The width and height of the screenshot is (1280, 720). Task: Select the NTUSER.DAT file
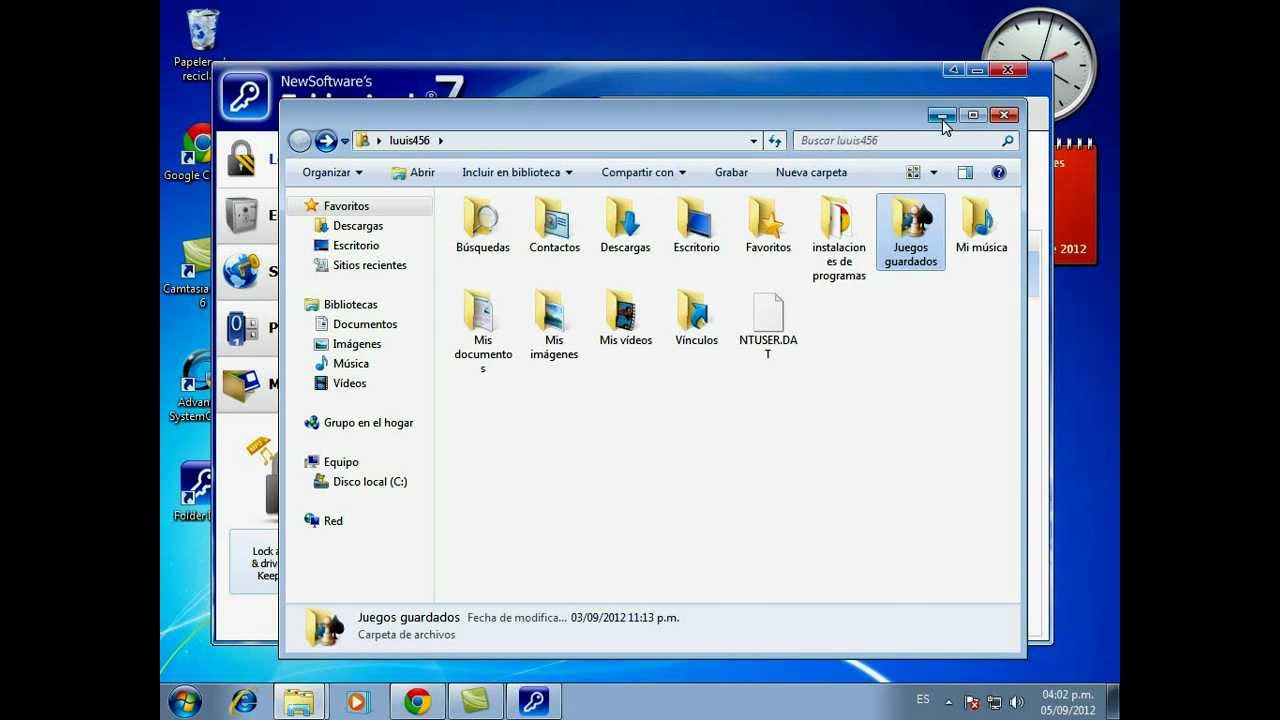tap(768, 325)
